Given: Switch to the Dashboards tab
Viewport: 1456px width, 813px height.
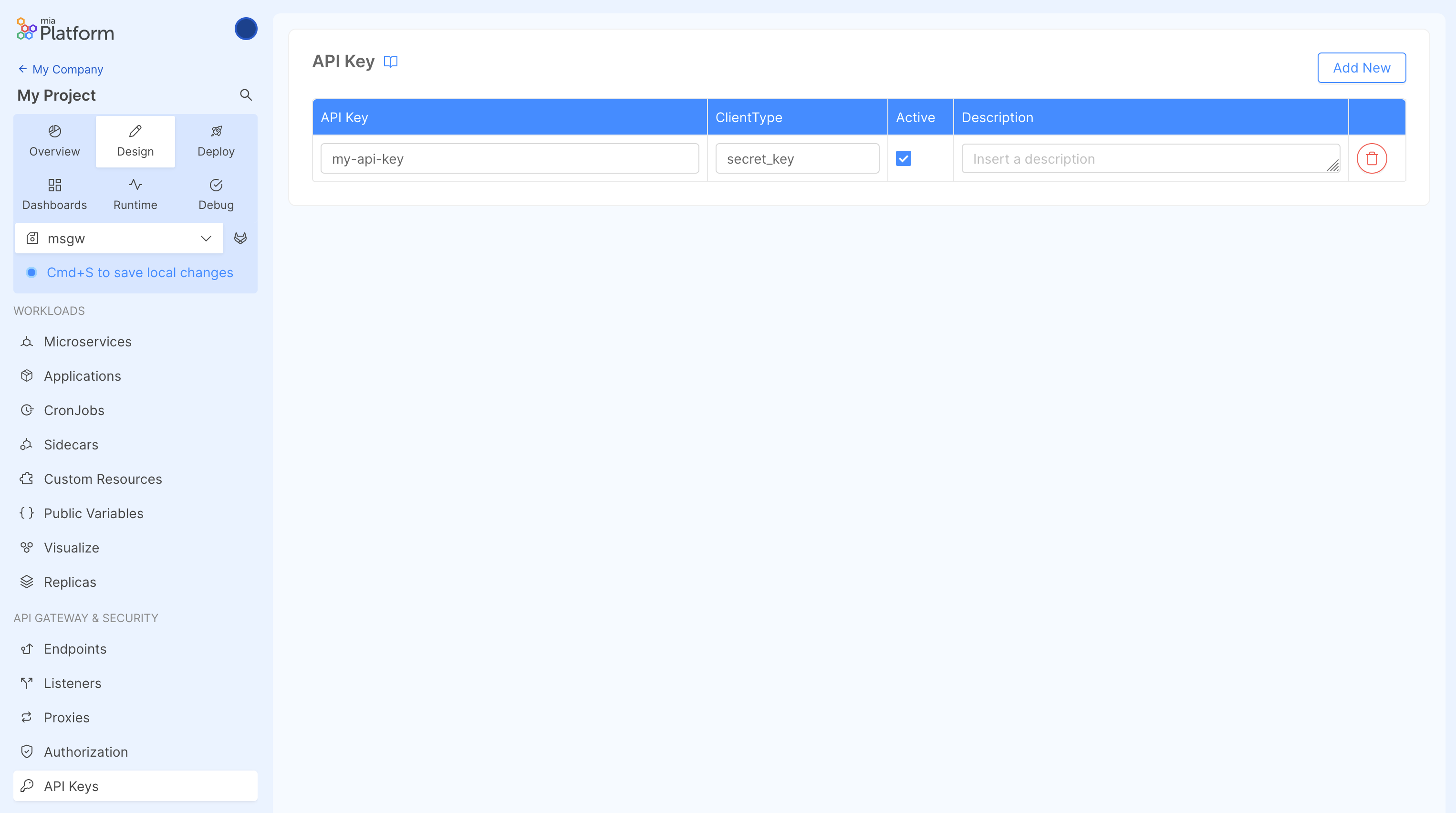Looking at the screenshot, I should click(x=54, y=195).
